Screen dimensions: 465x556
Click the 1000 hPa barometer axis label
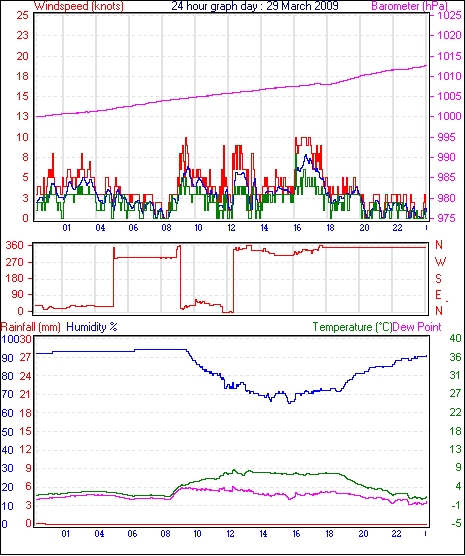(449, 116)
